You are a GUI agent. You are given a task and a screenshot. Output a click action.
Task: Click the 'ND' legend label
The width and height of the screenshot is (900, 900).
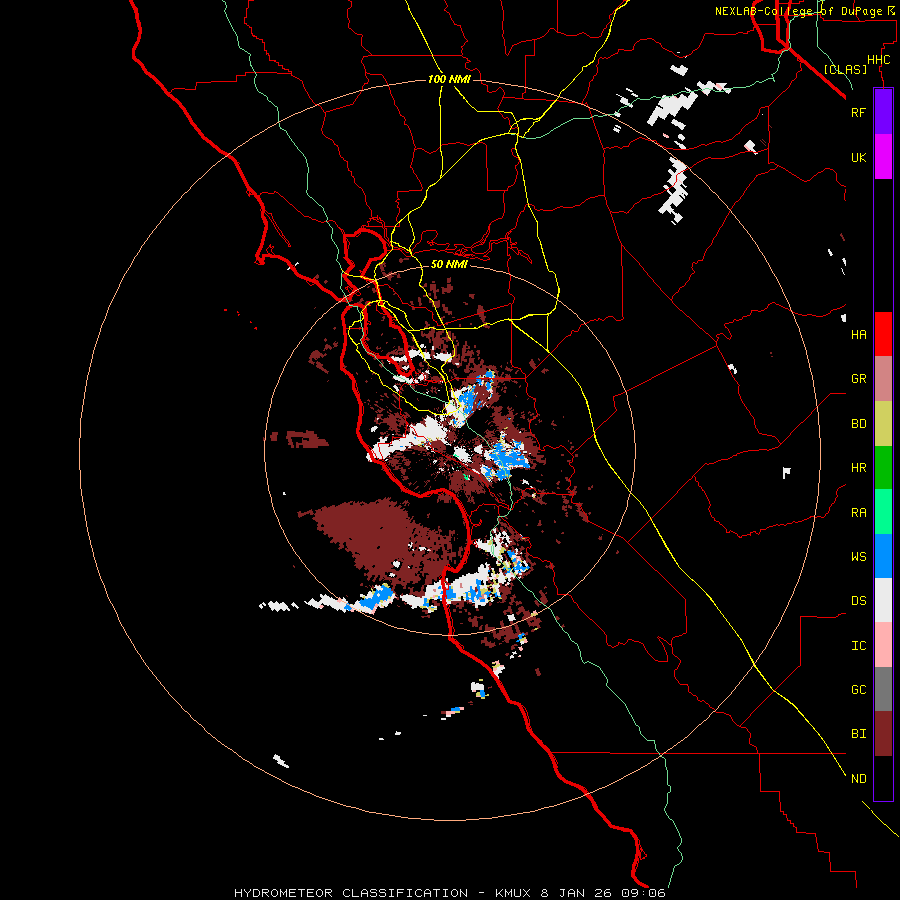(x=858, y=779)
